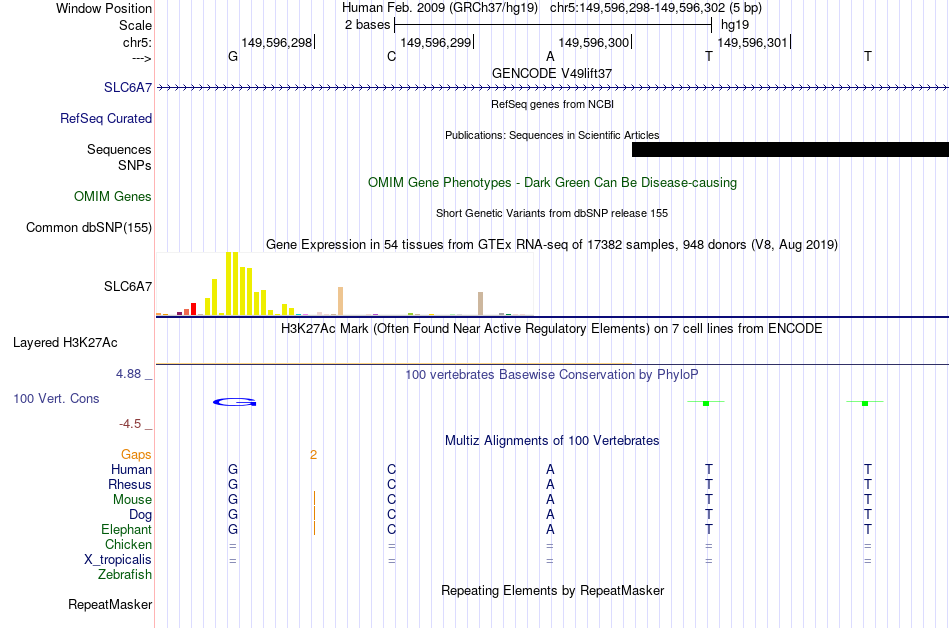The height and width of the screenshot is (628, 950).
Task: Click the Rhesus row C base
Action: pos(391,484)
